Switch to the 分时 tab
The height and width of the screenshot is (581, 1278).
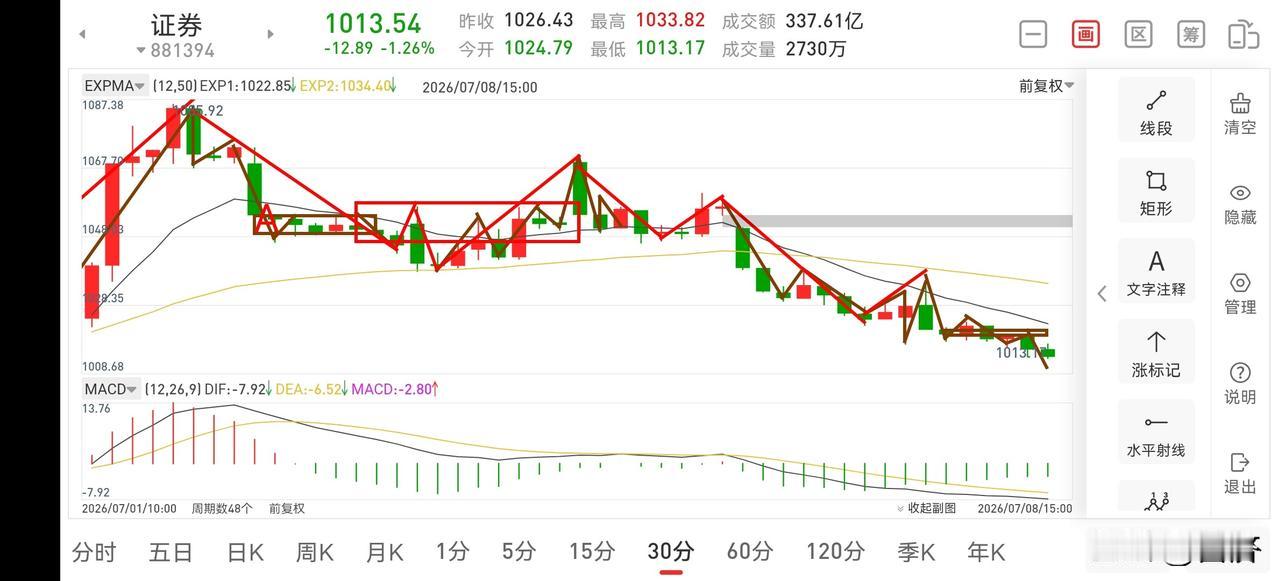tap(94, 552)
